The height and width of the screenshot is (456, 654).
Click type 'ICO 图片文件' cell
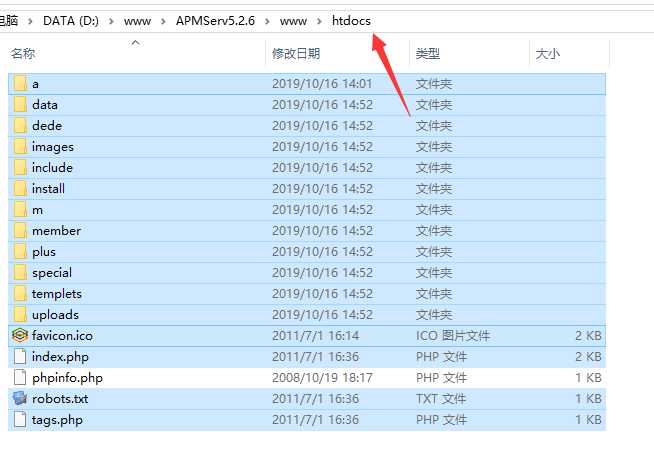(x=453, y=336)
